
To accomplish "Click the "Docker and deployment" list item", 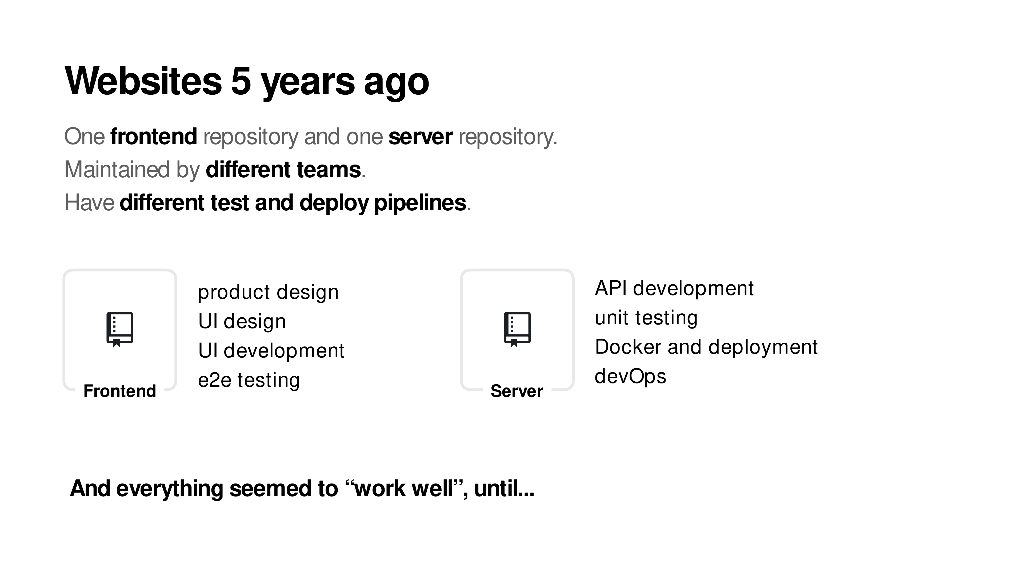I will 706,347.
